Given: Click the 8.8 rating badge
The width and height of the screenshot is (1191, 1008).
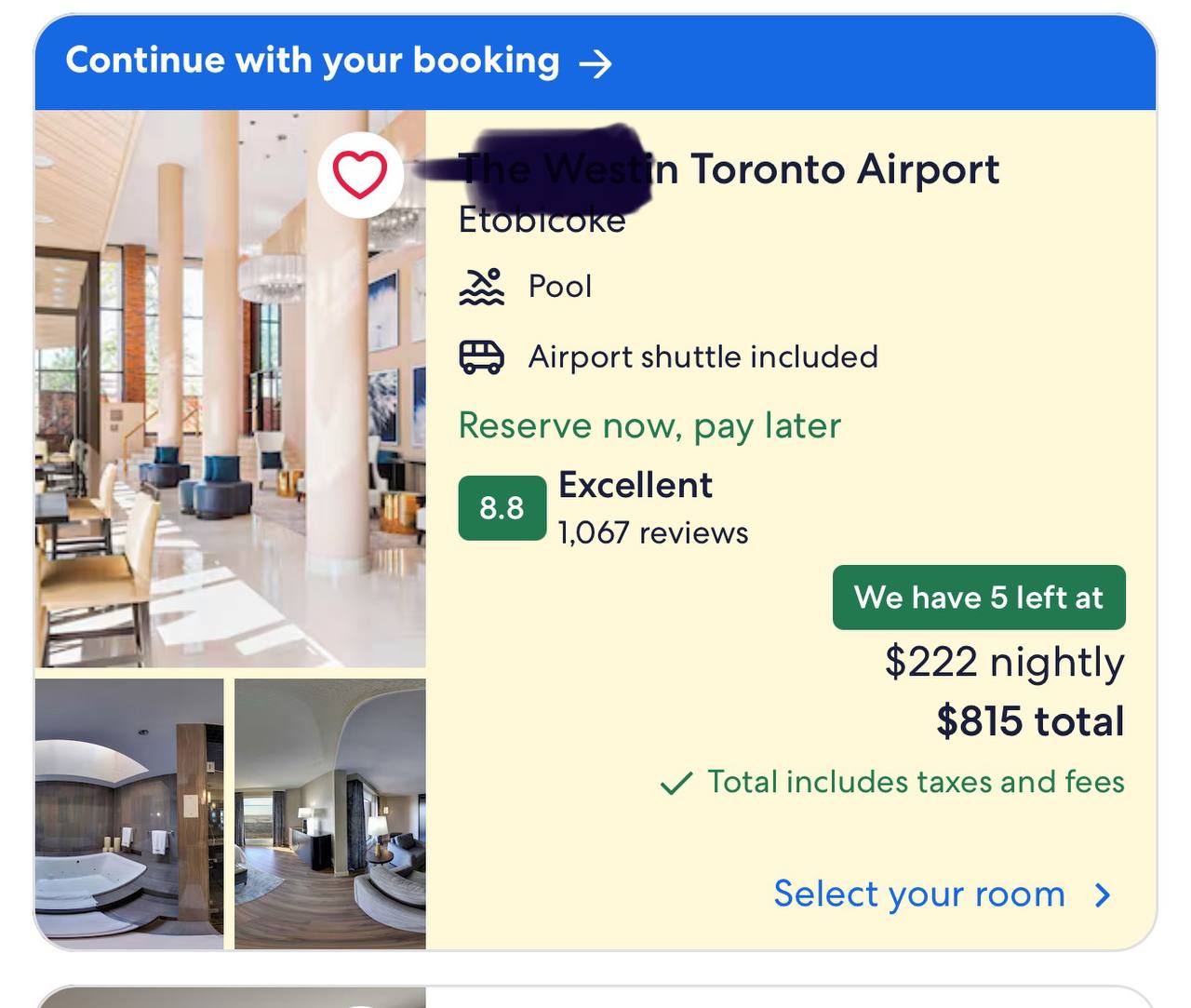Looking at the screenshot, I should (x=502, y=508).
